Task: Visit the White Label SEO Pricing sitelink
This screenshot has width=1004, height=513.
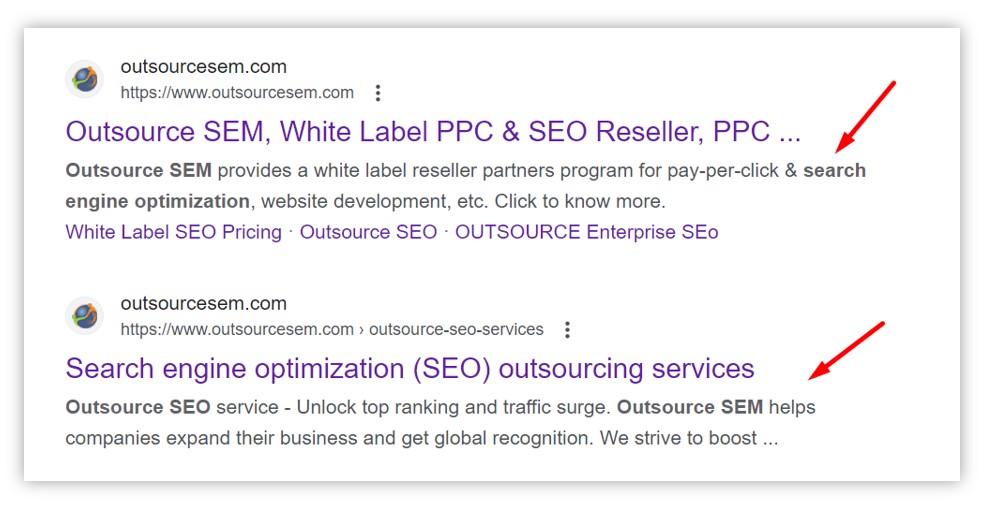Action: (x=174, y=232)
